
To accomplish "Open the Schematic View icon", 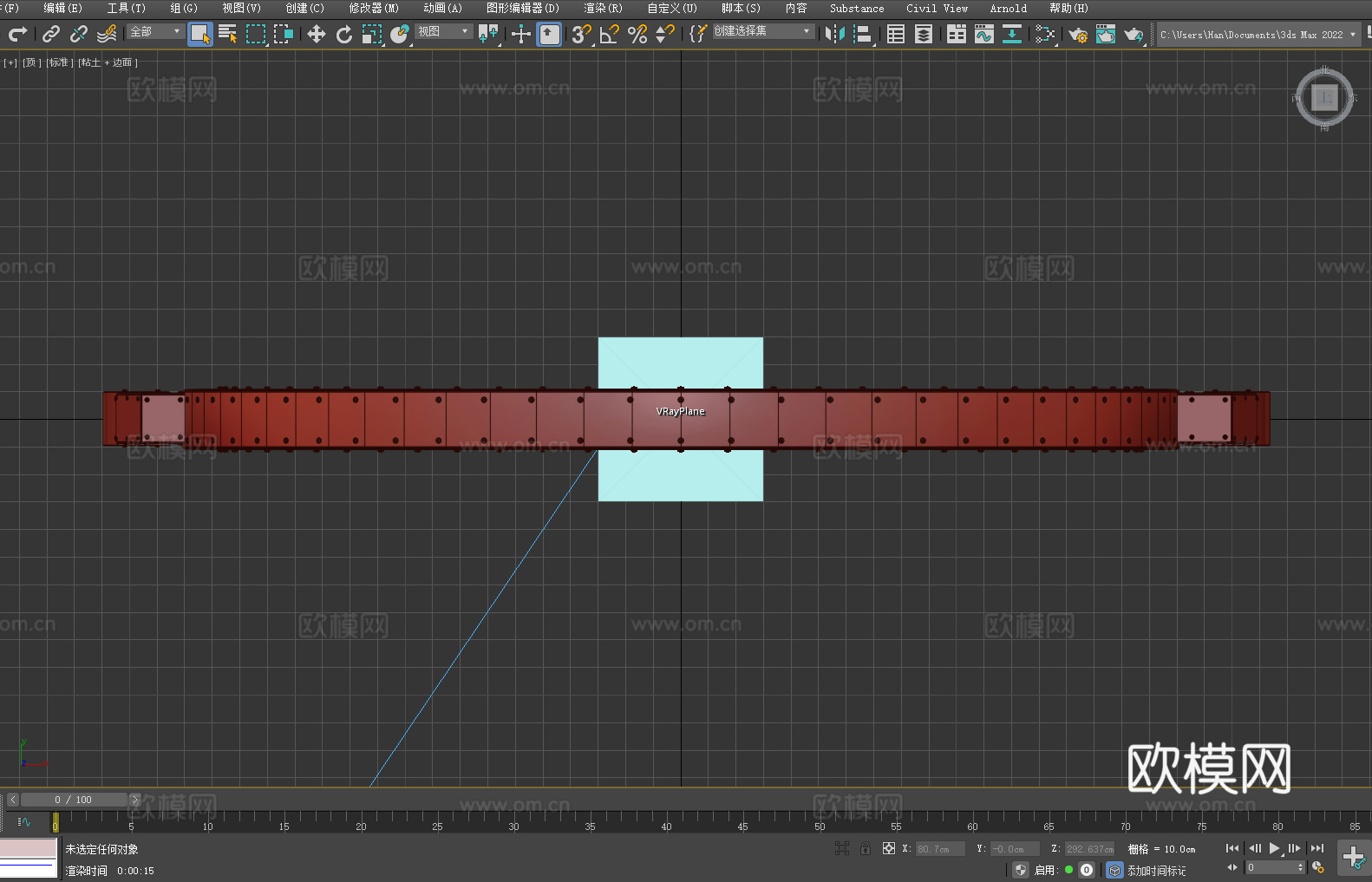I will (x=1045, y=34).
